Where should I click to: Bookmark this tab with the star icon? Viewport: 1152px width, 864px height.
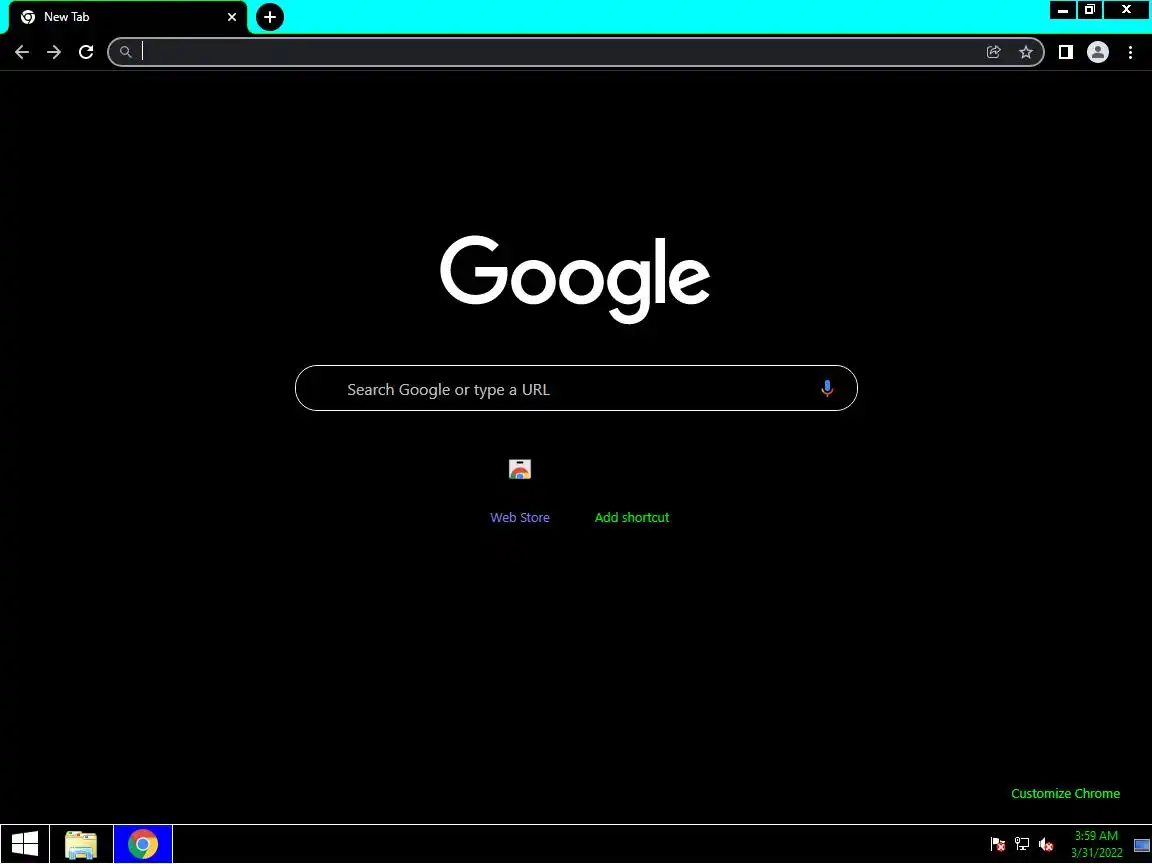[1026, 52]
